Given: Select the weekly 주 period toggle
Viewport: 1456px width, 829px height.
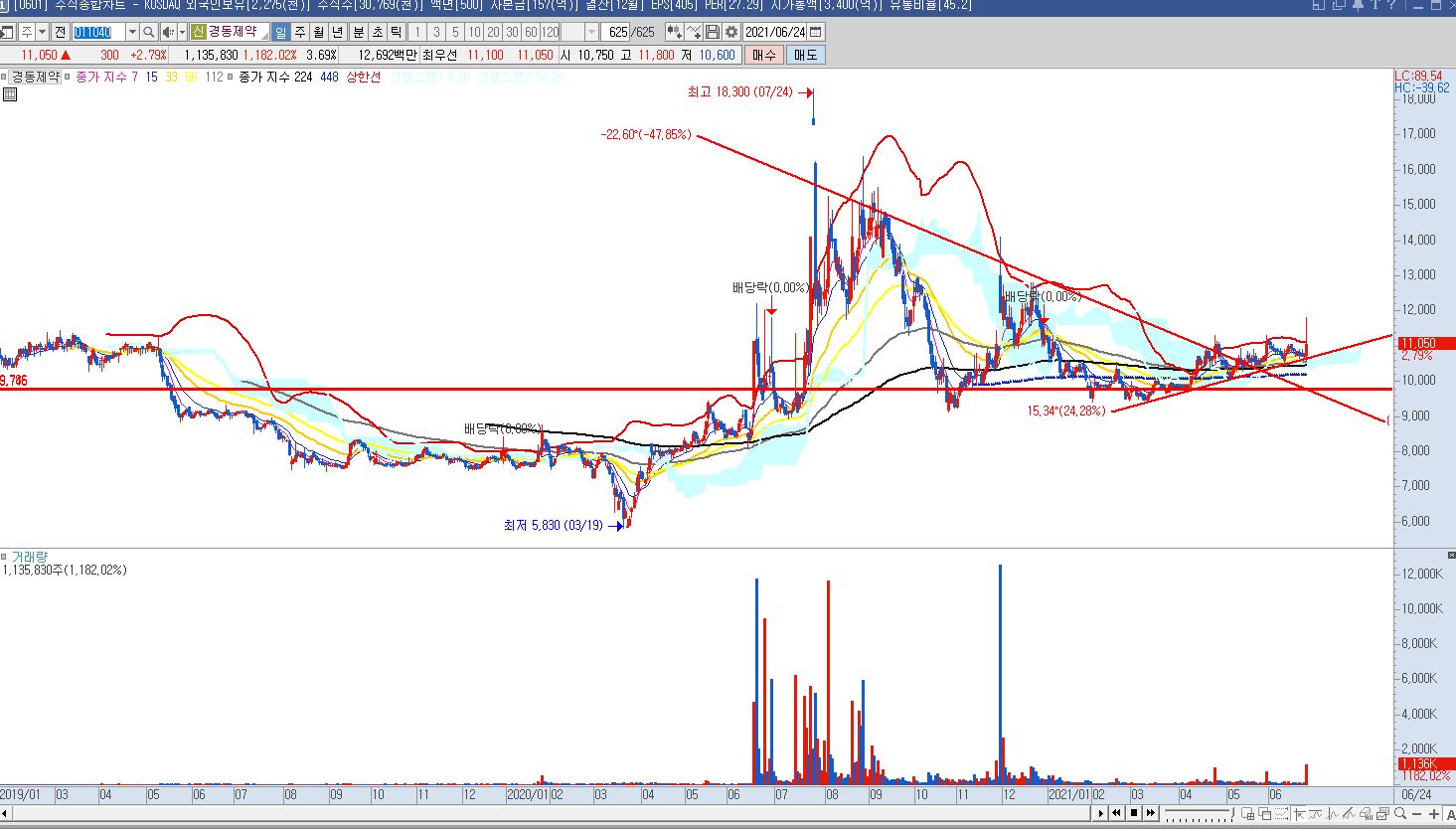Looking at the screenshot, I should click(x=299, y=32).
